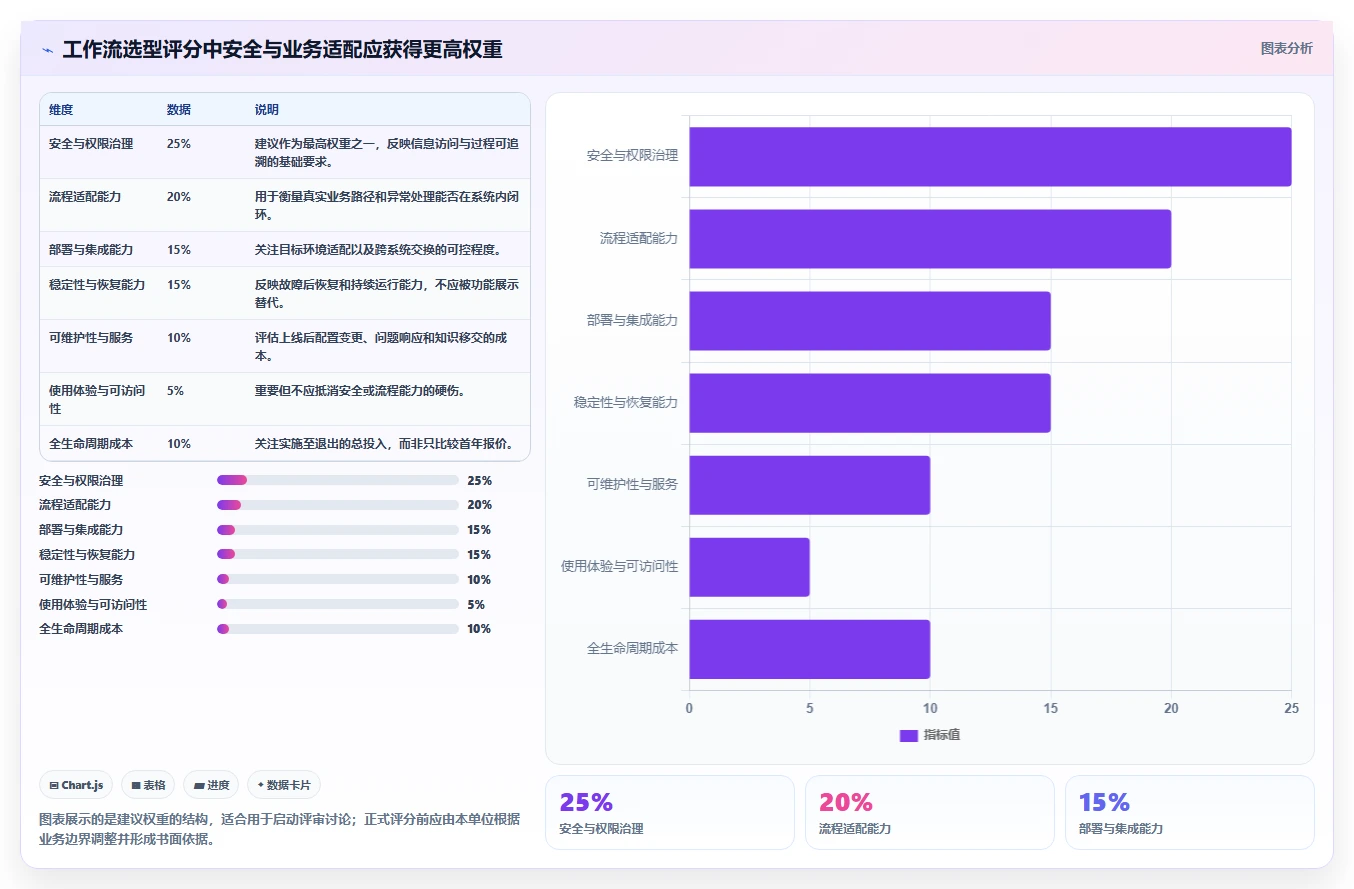
Task: Click the 使用体验与可访问性 progress bar
Action: 338,604
